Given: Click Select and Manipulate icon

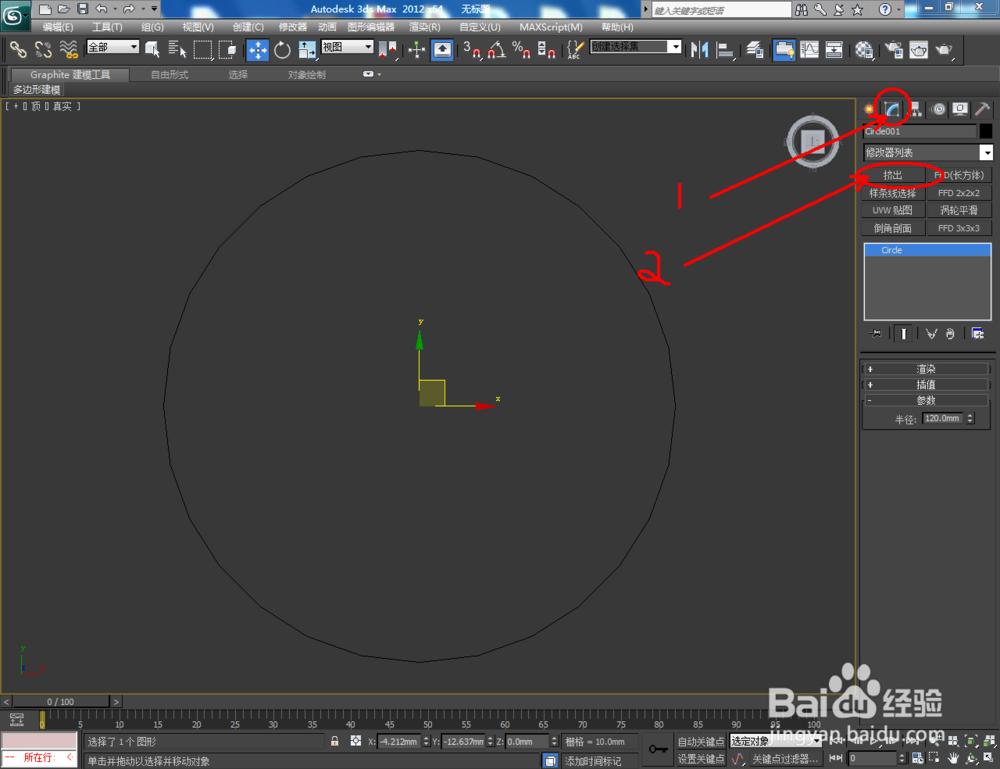Looking at the screenshot, I should (416, 49).
